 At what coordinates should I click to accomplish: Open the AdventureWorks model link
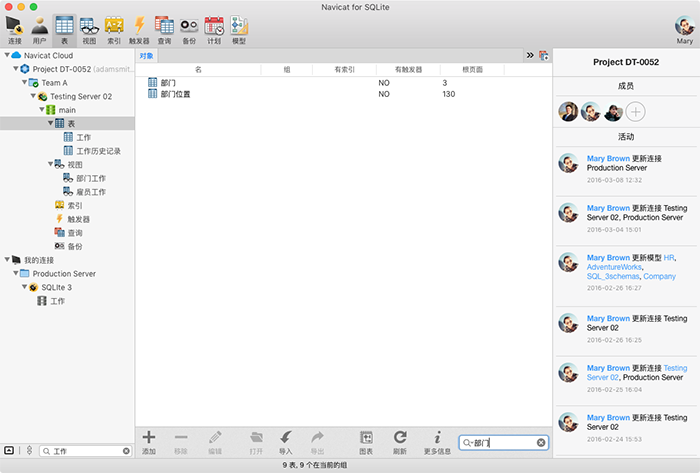[614, 267]
